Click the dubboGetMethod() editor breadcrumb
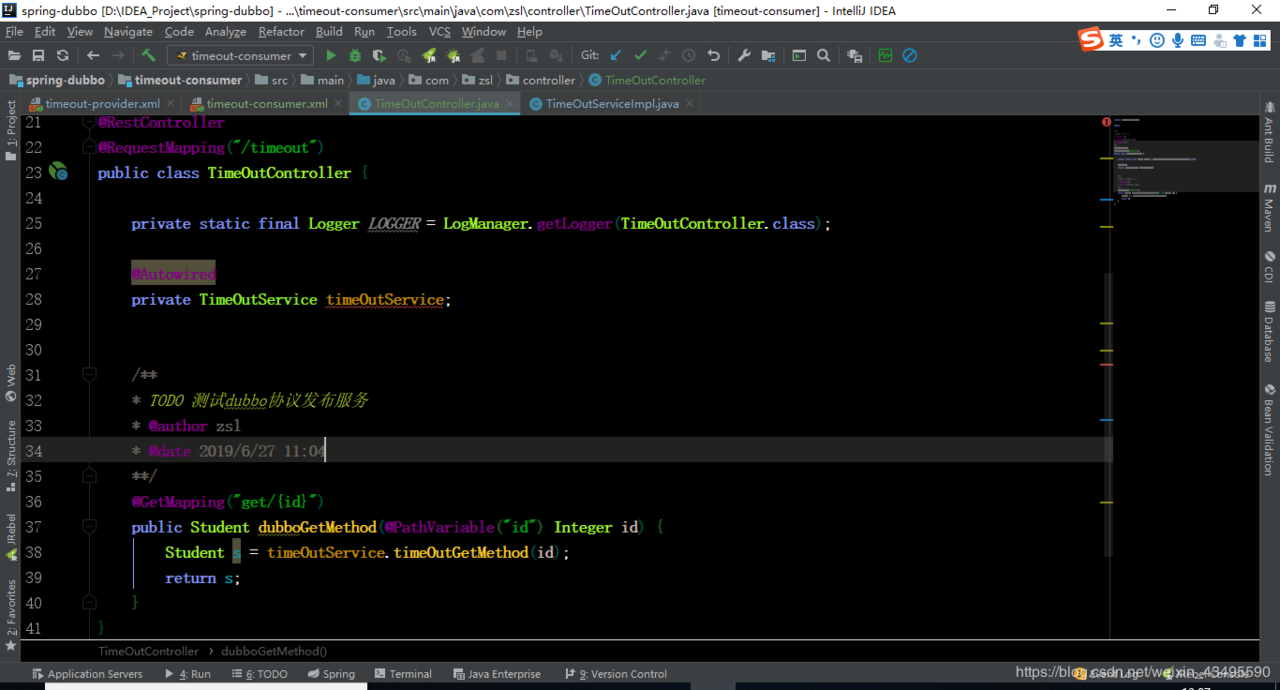This screenshot has width=1280, height=690. [x=274, y=651]
